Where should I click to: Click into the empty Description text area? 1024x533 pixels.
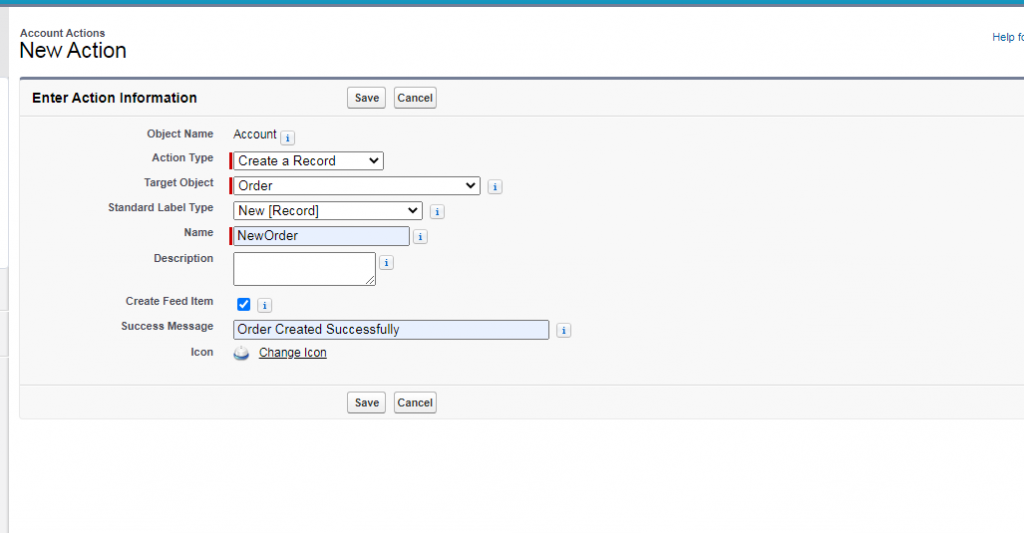pyautogui.click(x=304, y=269)
